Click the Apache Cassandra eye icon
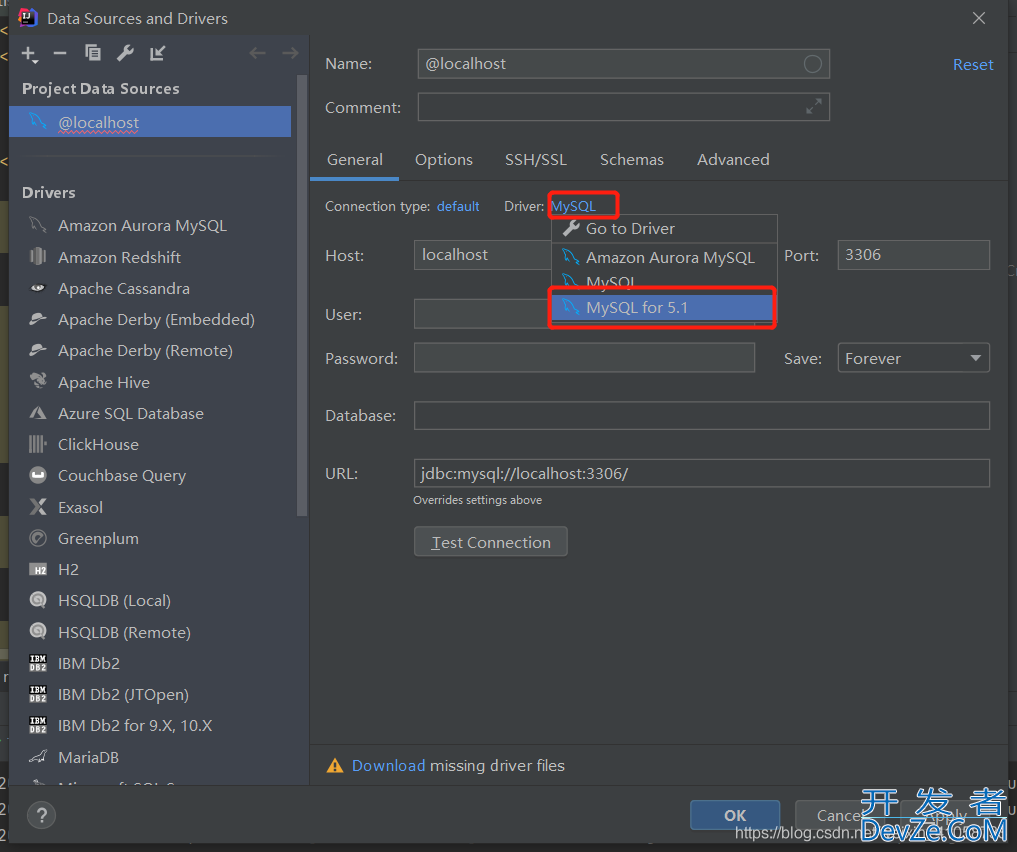 pyautogui.click(x=38, y=288)
